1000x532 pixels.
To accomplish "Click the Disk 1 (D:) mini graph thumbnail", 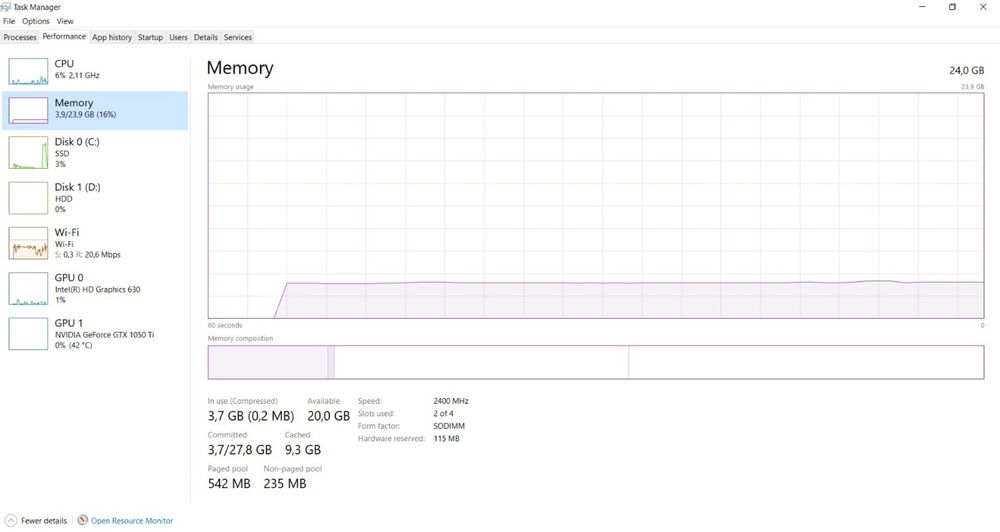I will (x=28, y=198).
